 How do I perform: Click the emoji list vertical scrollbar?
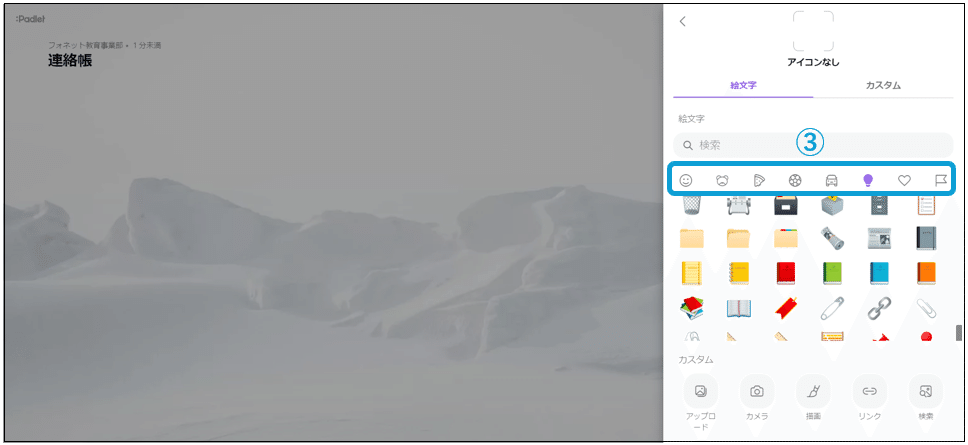(x=959, y=333)
